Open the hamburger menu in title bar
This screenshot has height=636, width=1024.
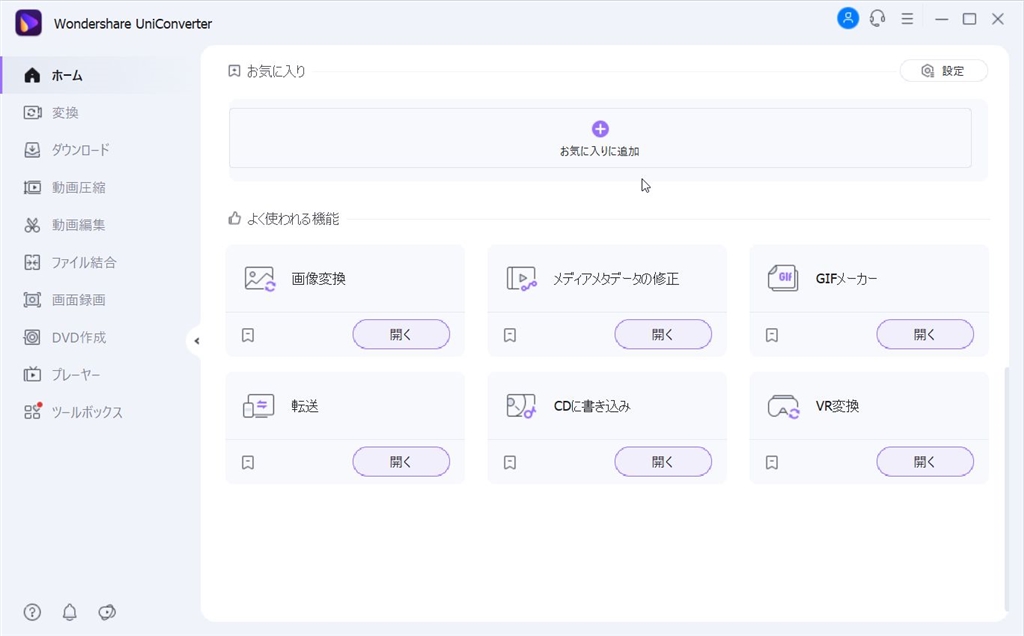[907, 19]
